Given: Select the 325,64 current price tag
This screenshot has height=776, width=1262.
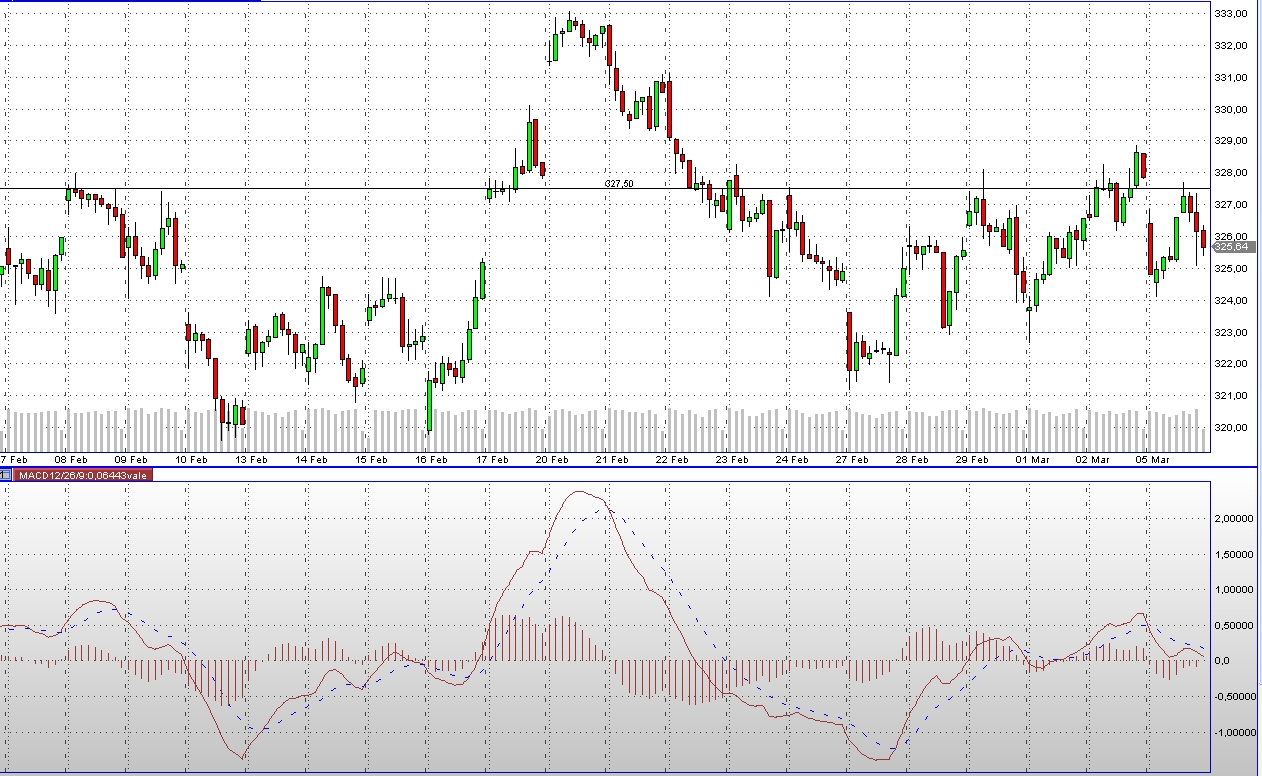Looking at the screenshot, I should coord(1229,246).
